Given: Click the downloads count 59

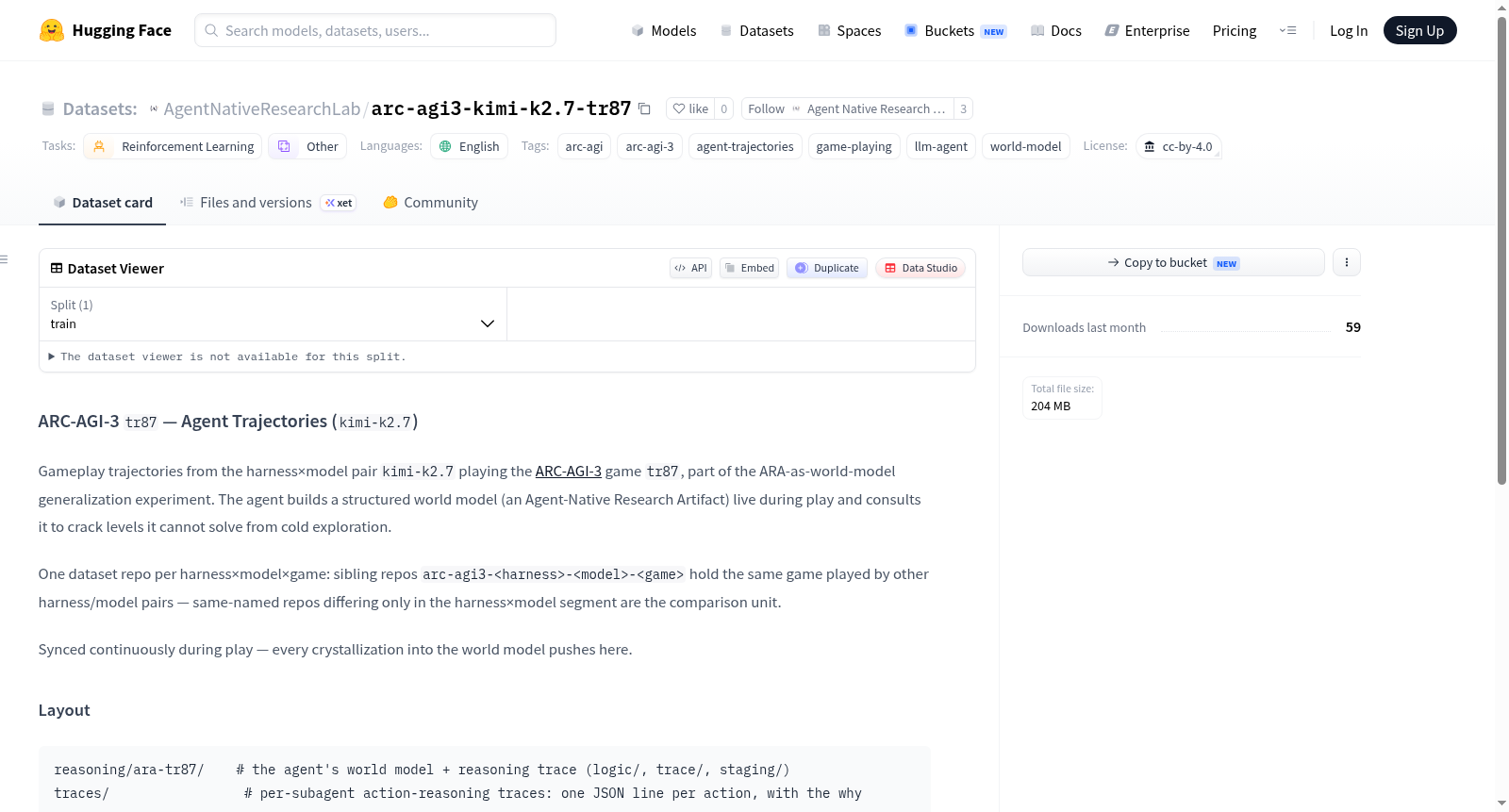Looking at the screenshot, I should pyautogui.click(x=1353, y=327).
